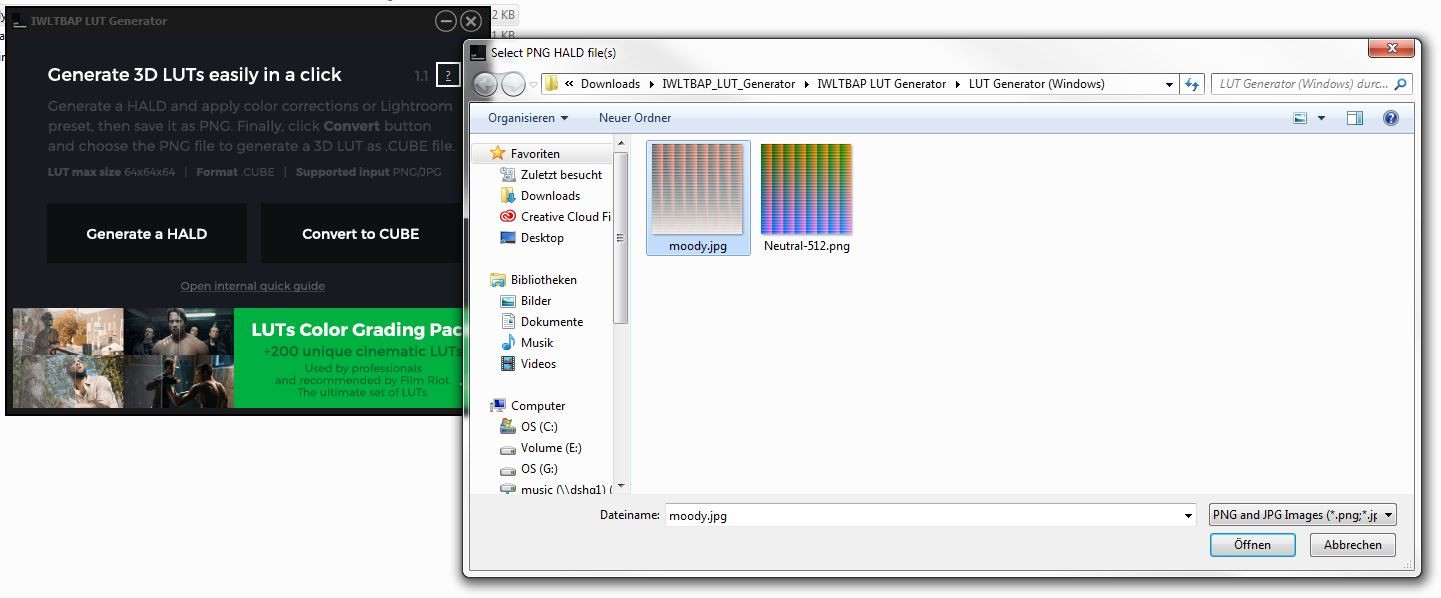Select the Neutral-512.png file thumbnail
The height and width of the screenshot is (598, 1441).
806,198
